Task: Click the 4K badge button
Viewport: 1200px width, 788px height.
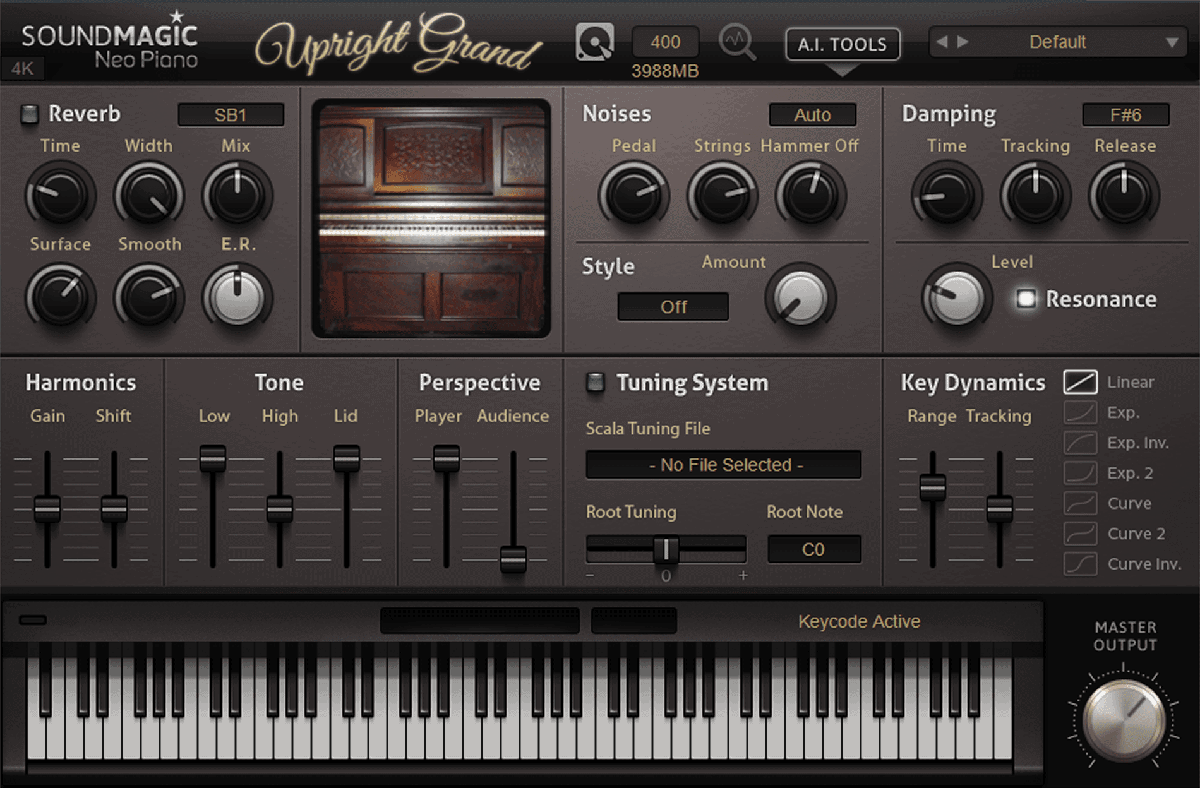Action: coord(22,69)
